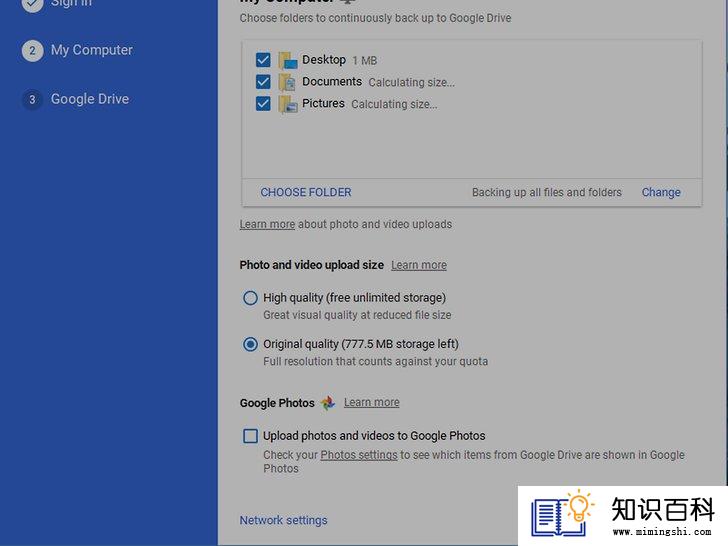Click the step 3 circle icon
Screen dimensions: 728x546
coord(32,99)
